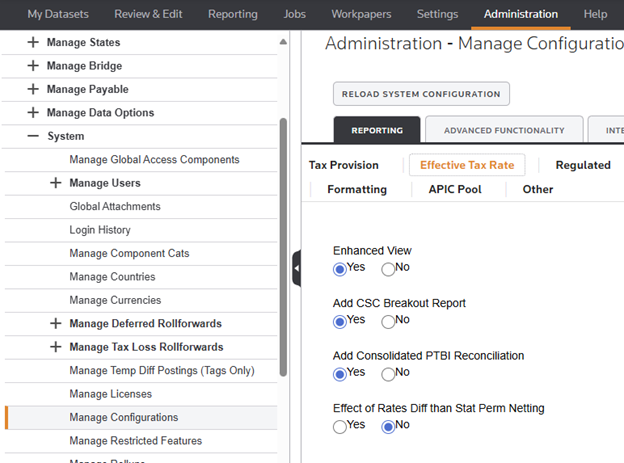
Task: Select Yes for Effect of Rates Diff netting
Action: tap(340, 426)
